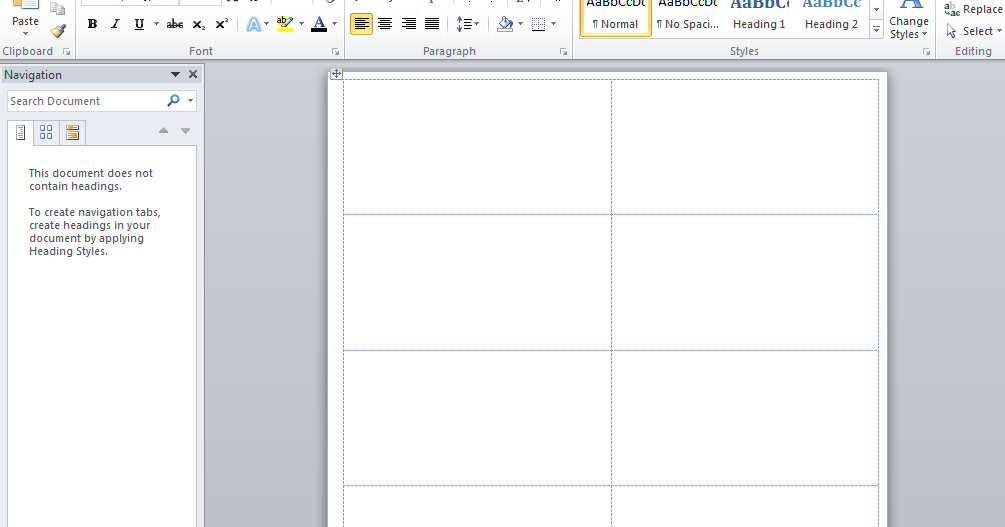Click the search magnifier icon
This screenshot has height=527, width=1005.
(173, 100)
